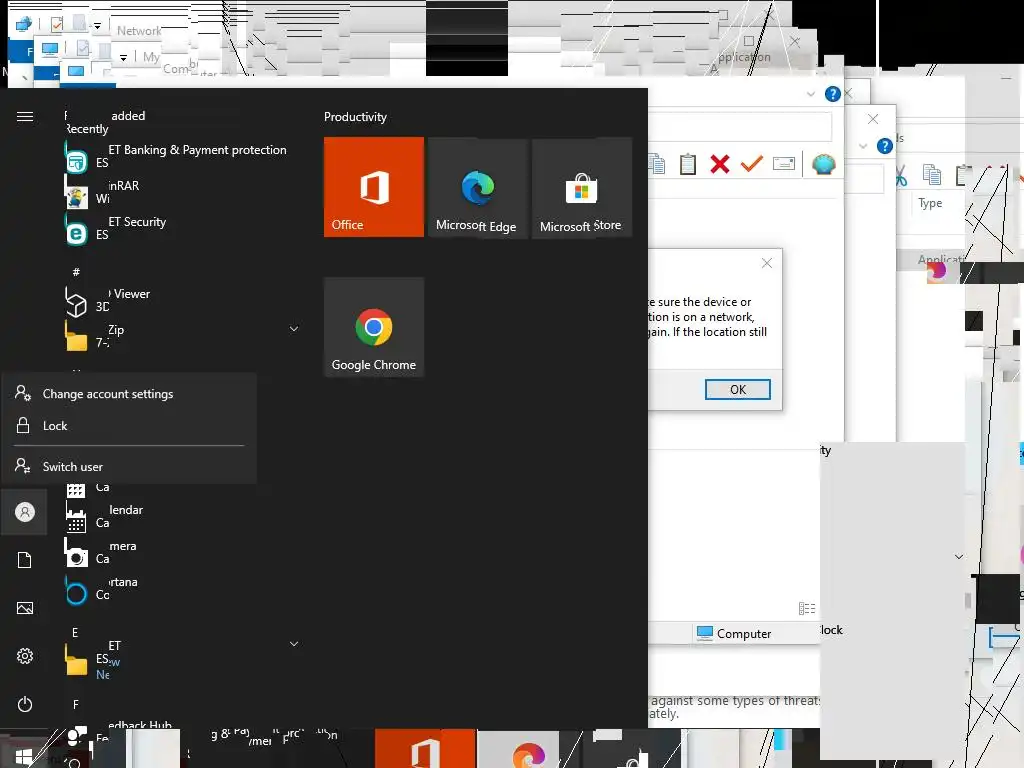Open Documents from Start sidebar
The image size is (1024, 768).
pyautogui.click(x=25, y=560)
